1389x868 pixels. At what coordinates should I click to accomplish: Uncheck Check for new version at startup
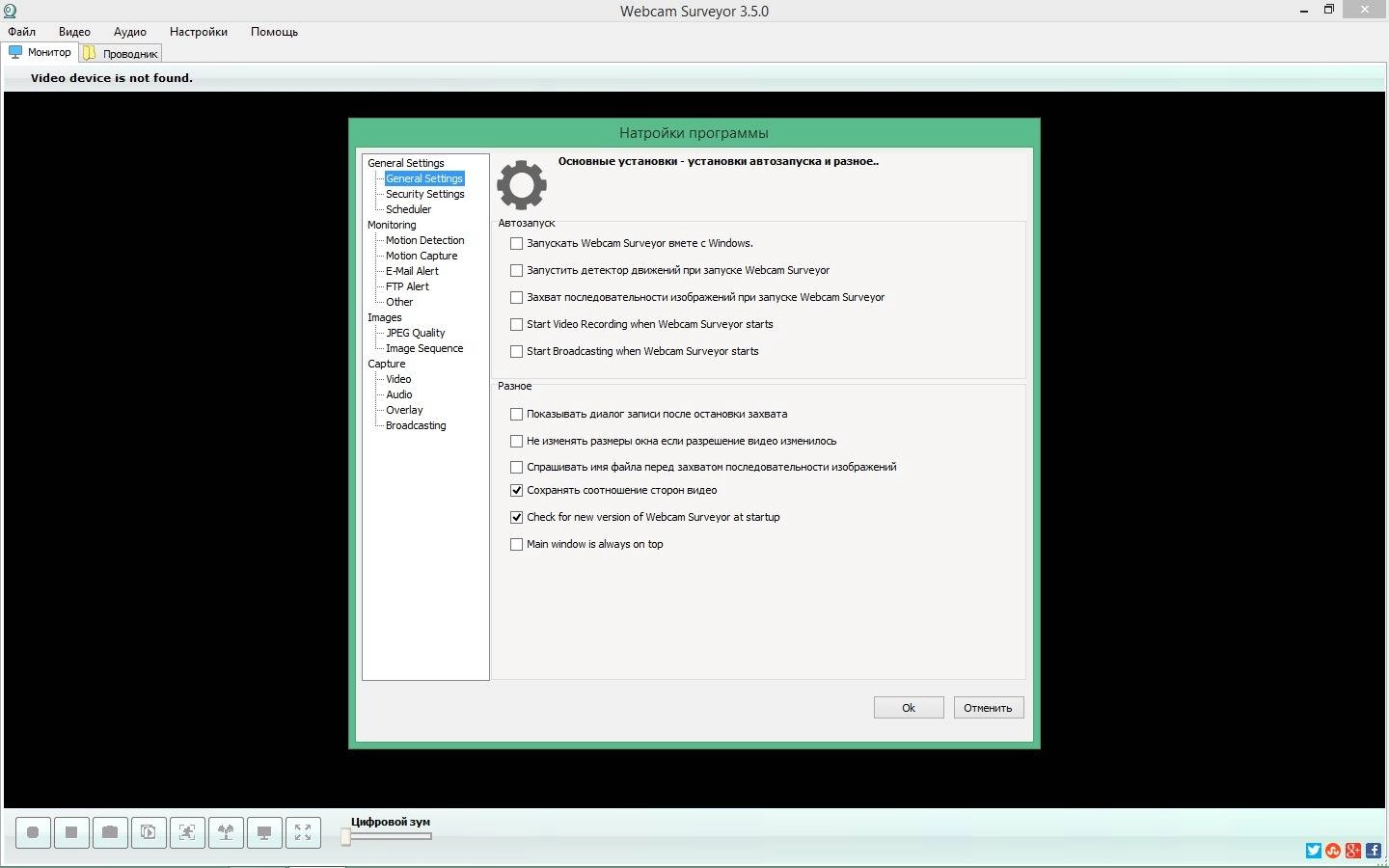(x=516, y=518)
